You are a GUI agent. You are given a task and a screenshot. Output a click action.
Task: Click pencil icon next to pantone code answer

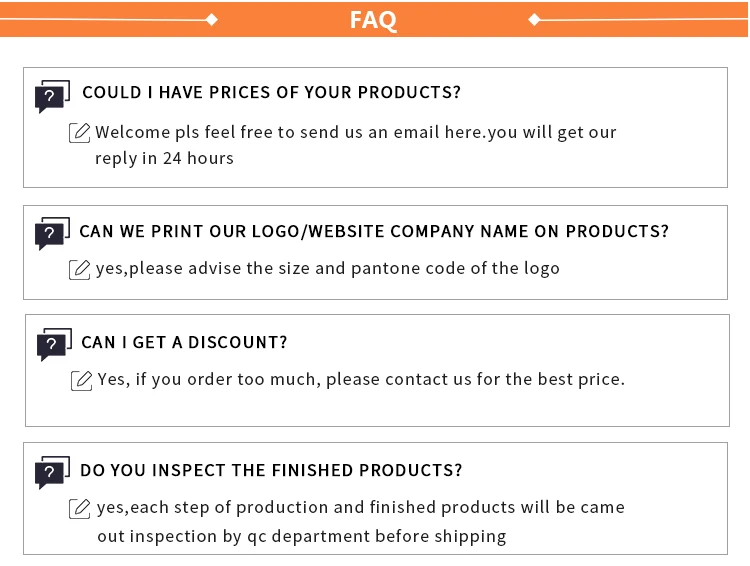click(x=80, y=269)
